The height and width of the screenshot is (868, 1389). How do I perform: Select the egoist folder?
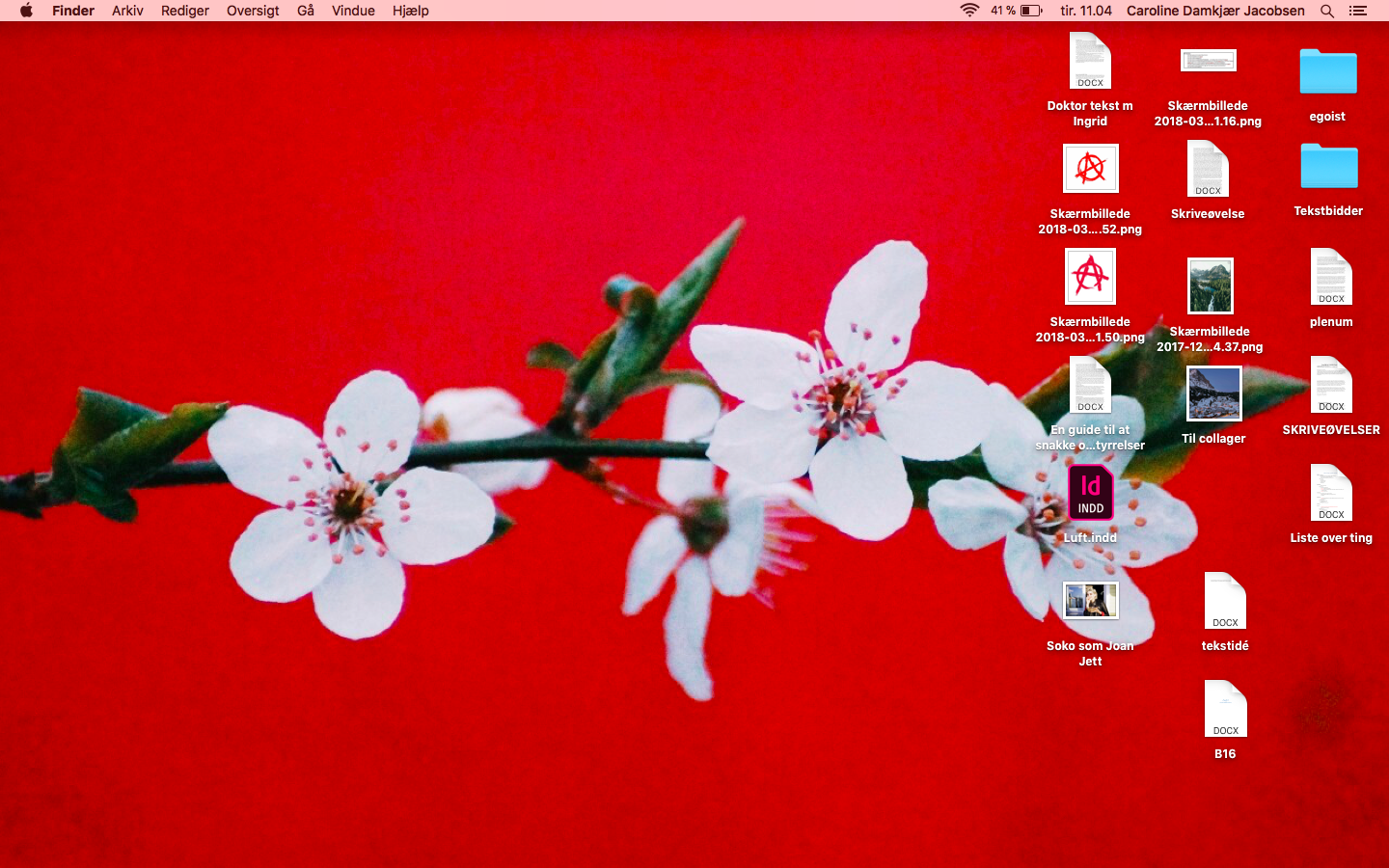click(1327, 72)
